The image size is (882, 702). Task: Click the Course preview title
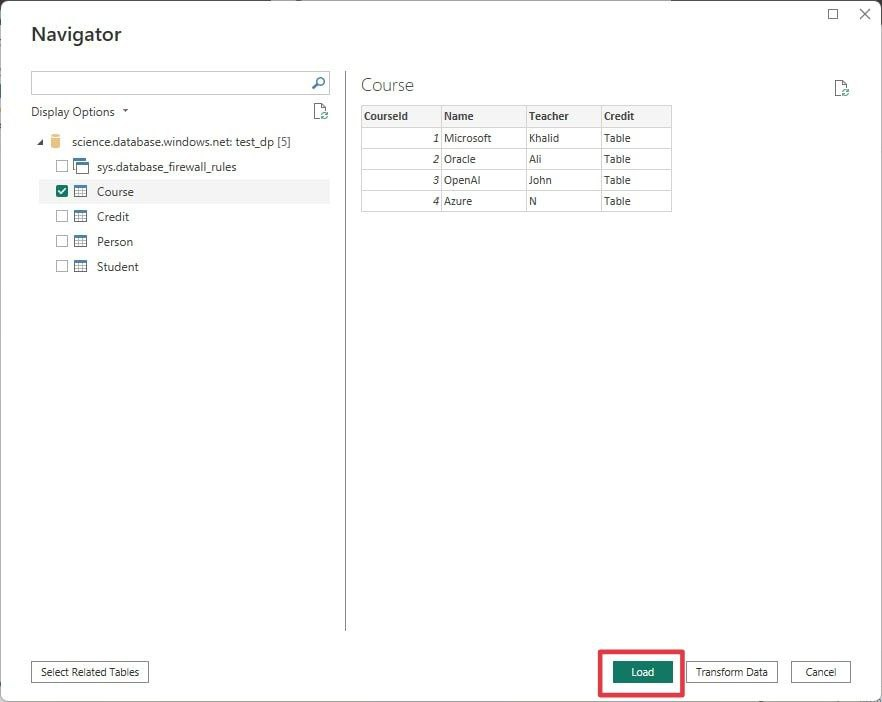388,85
